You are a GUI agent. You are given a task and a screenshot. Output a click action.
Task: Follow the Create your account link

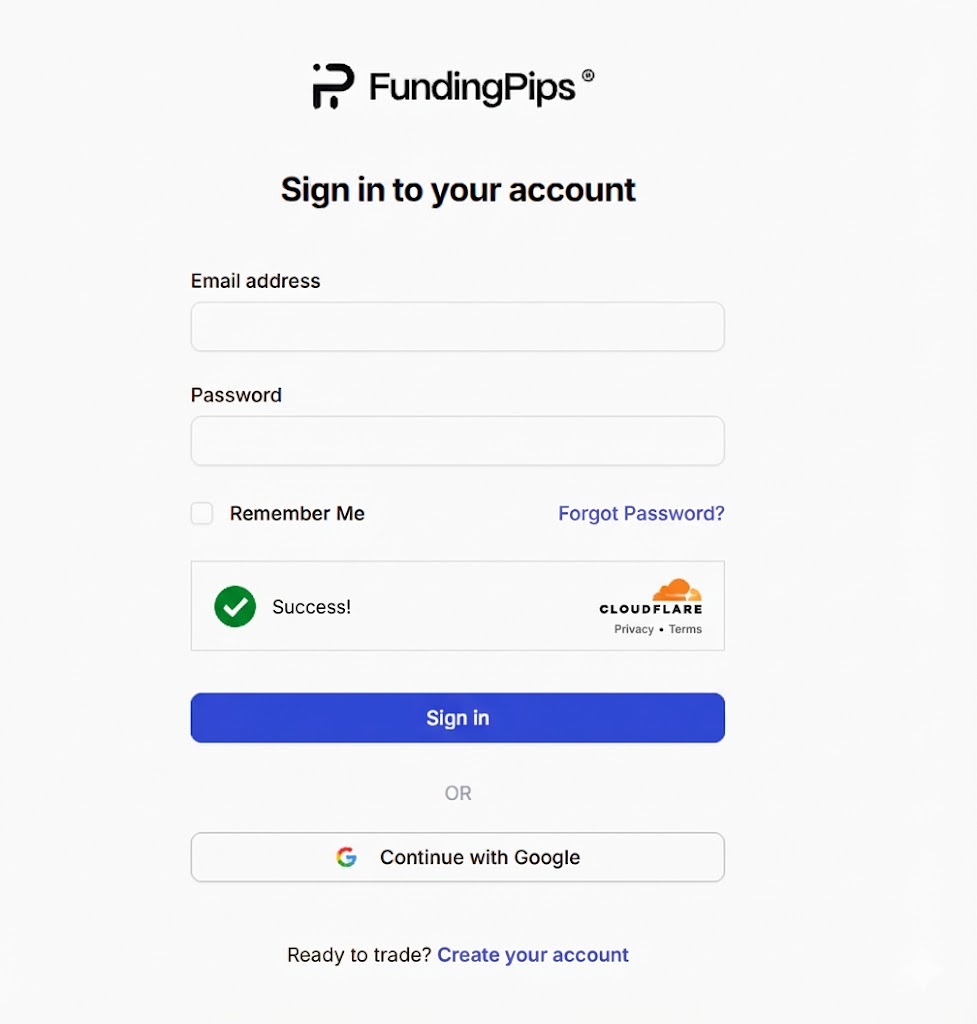(532, 955)
